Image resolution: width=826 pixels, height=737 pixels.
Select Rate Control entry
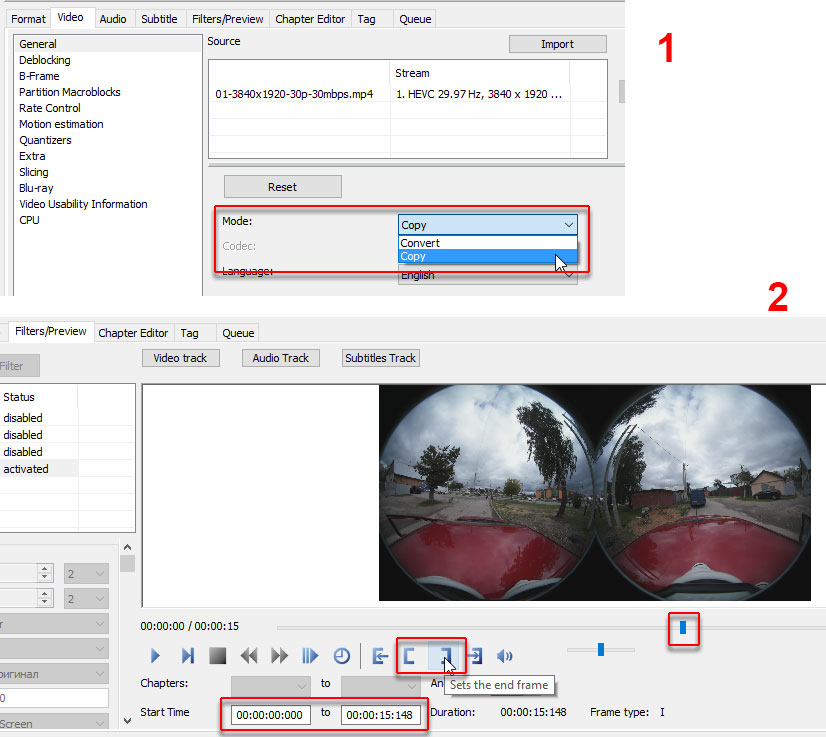[x=107, y=108]
